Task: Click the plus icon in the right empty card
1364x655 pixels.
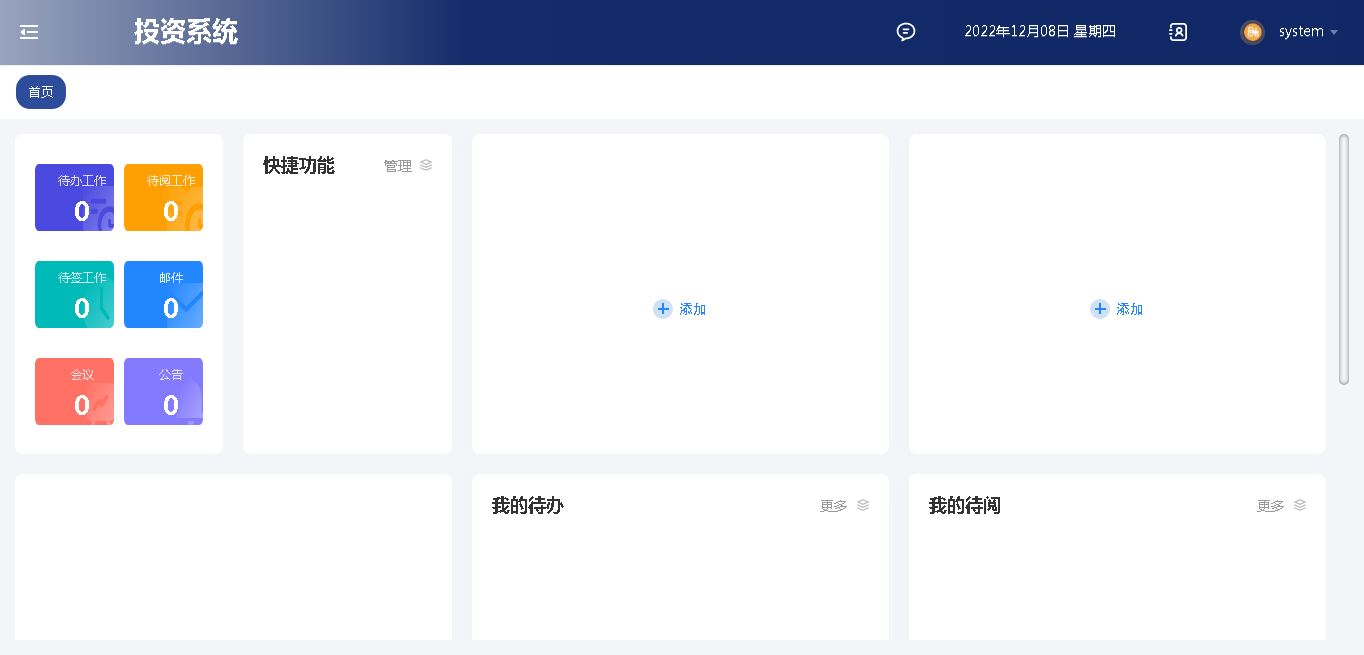Action: 1100,309
